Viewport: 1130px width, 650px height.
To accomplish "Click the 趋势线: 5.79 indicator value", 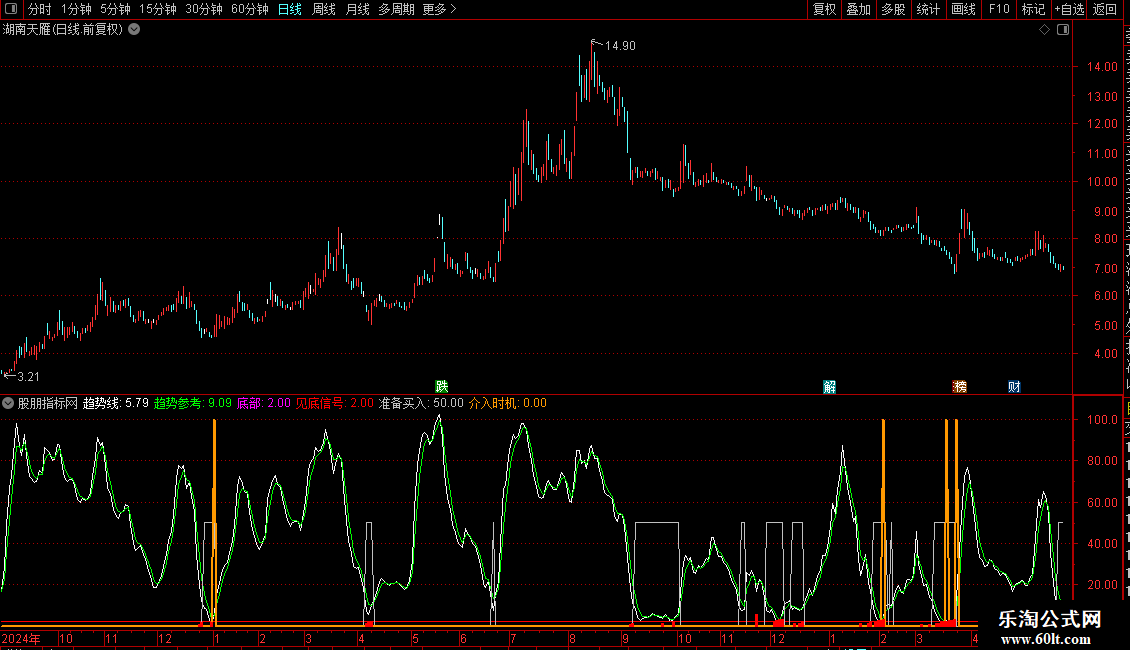I will tap(116, 404).
